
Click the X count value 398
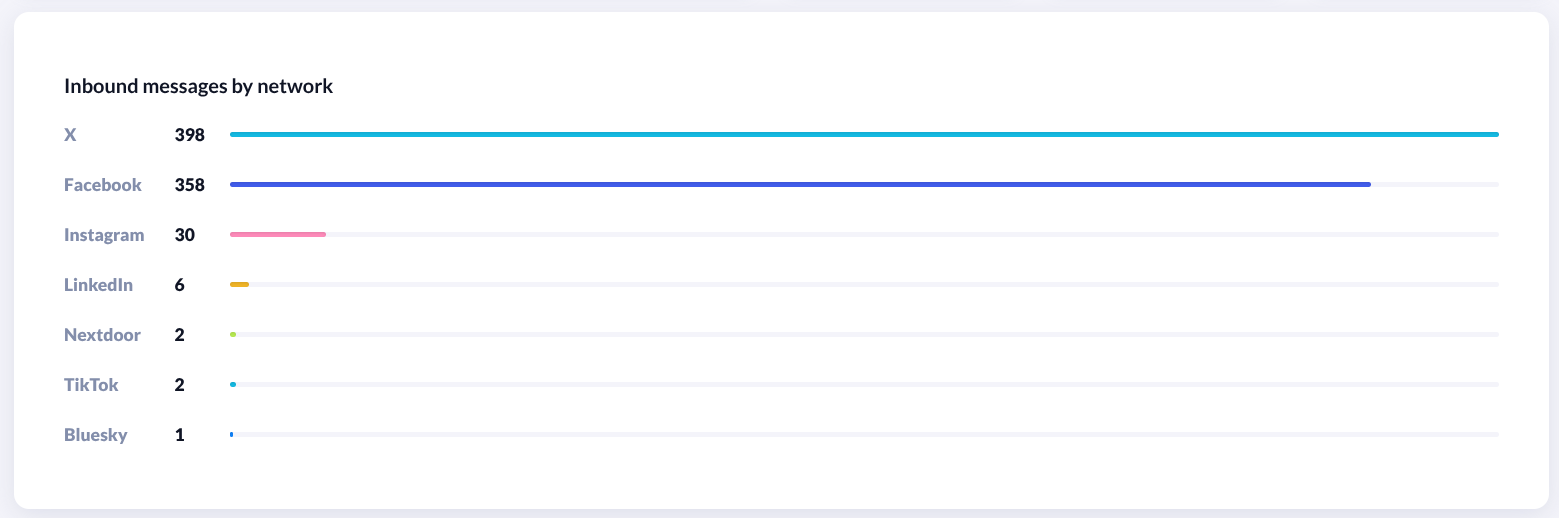click(x=189, y=134)
